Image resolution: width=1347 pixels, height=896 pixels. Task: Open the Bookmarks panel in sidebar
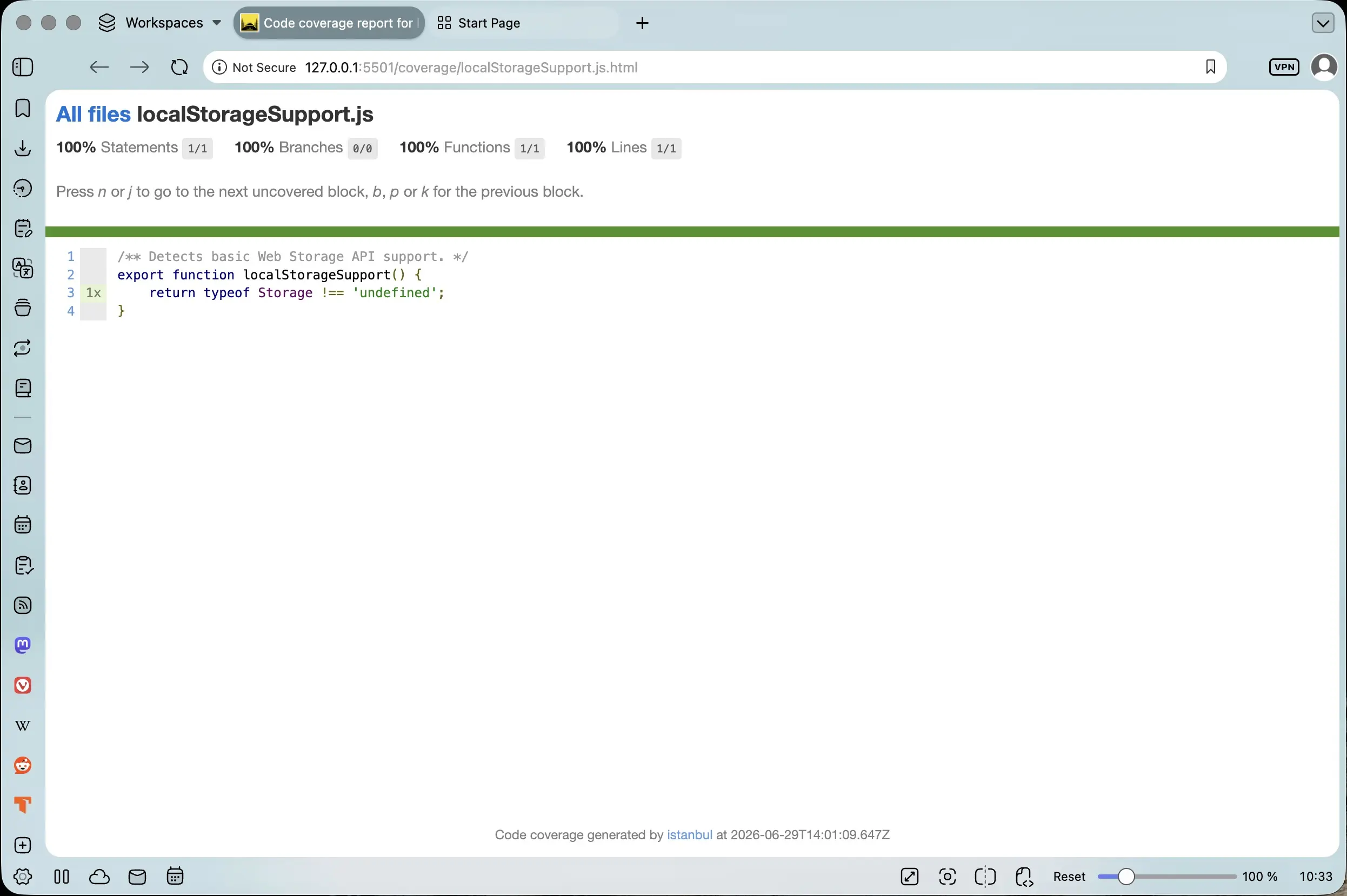pyautogui.click(x=23, y=108)
